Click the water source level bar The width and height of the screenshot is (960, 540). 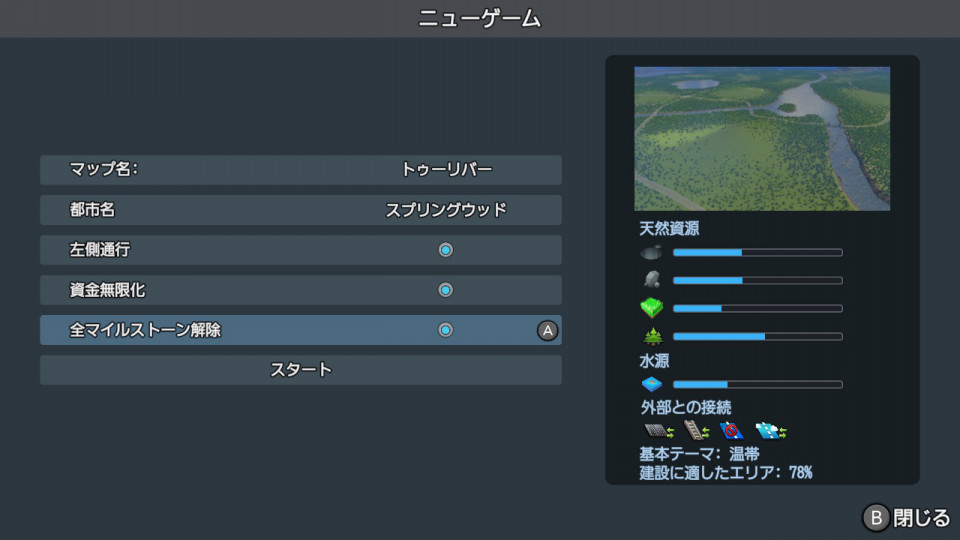(757, 384)
